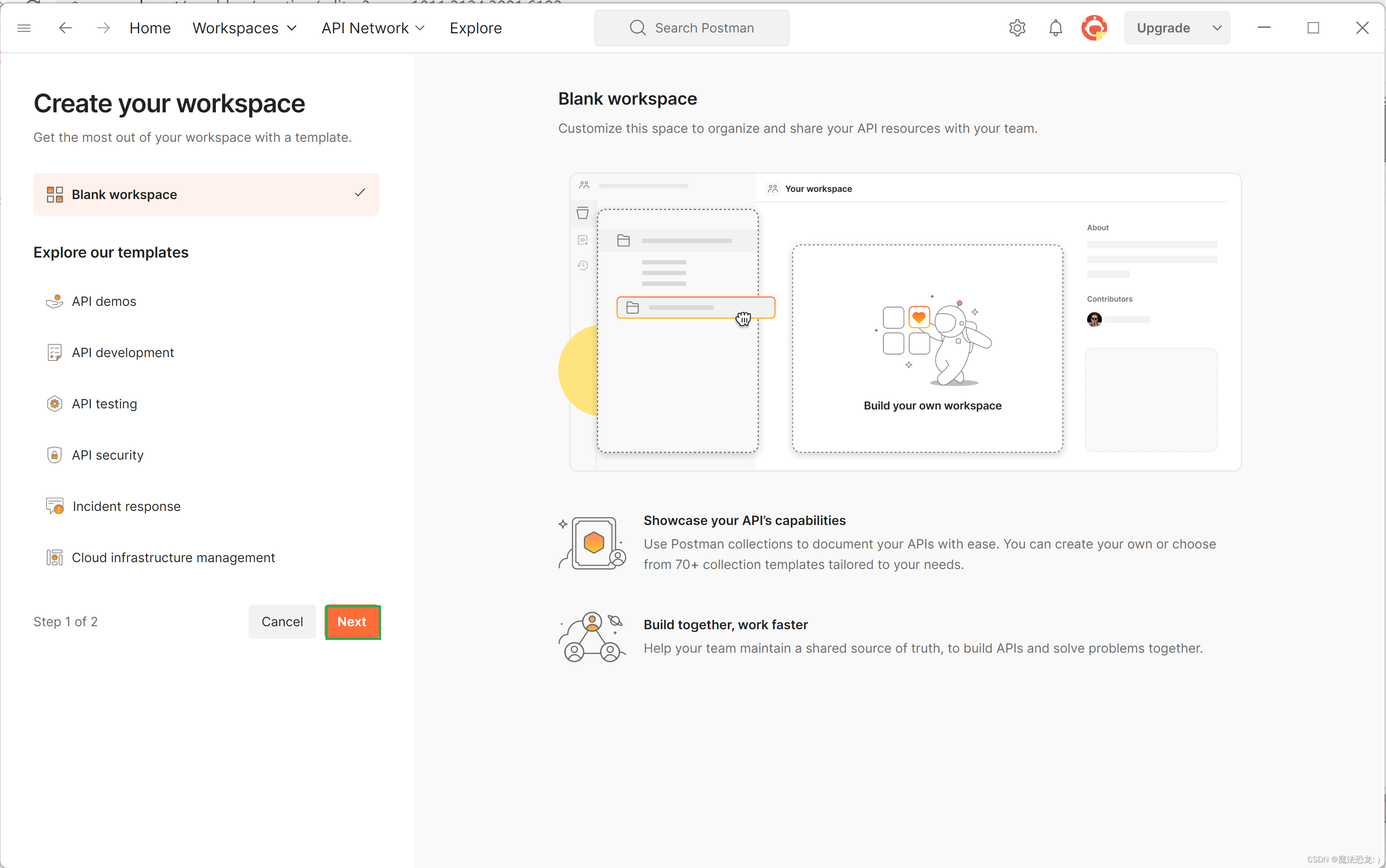Open the user avatar profile menu
The image size is (1386, 868).
tap(1094, 28)
